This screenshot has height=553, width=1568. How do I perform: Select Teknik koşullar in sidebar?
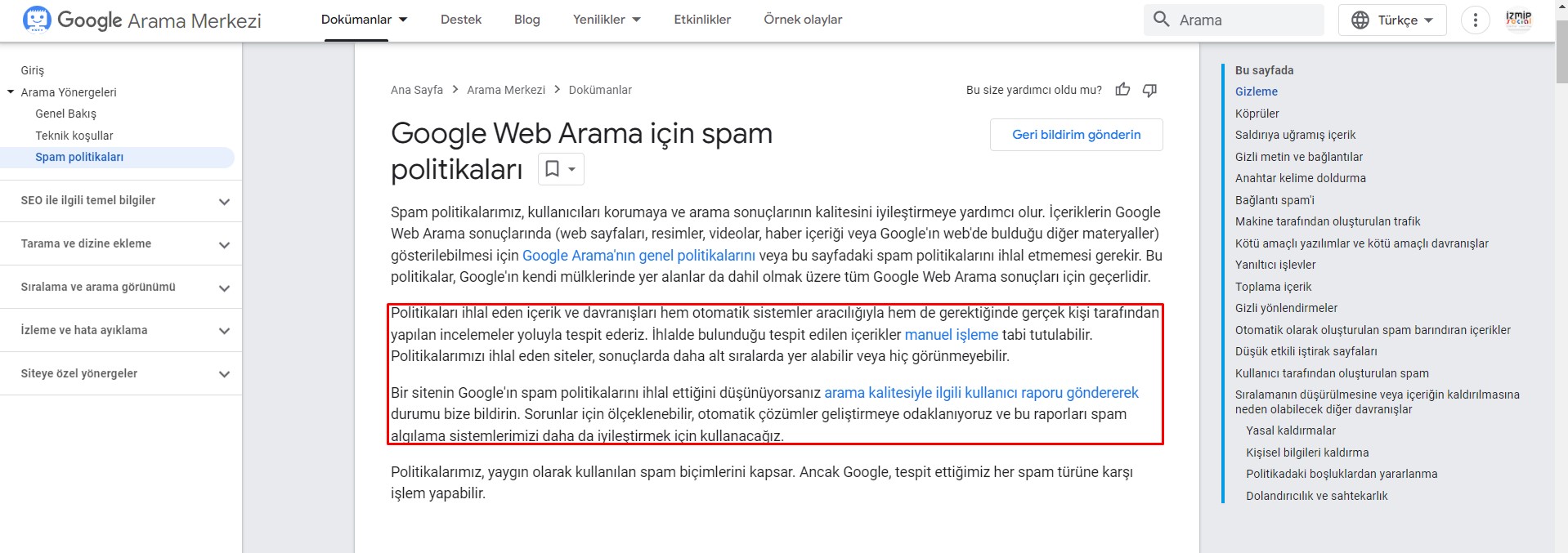coord(74,136)
